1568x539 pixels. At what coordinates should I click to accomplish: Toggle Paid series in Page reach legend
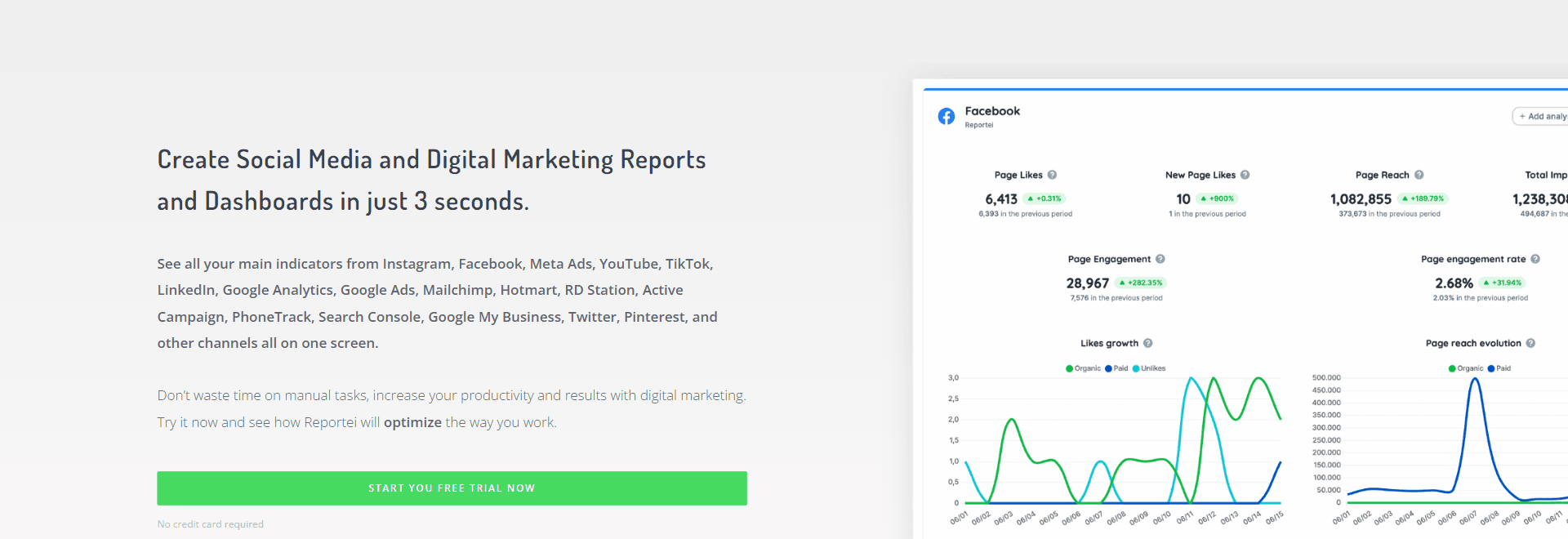[1499, 368]
